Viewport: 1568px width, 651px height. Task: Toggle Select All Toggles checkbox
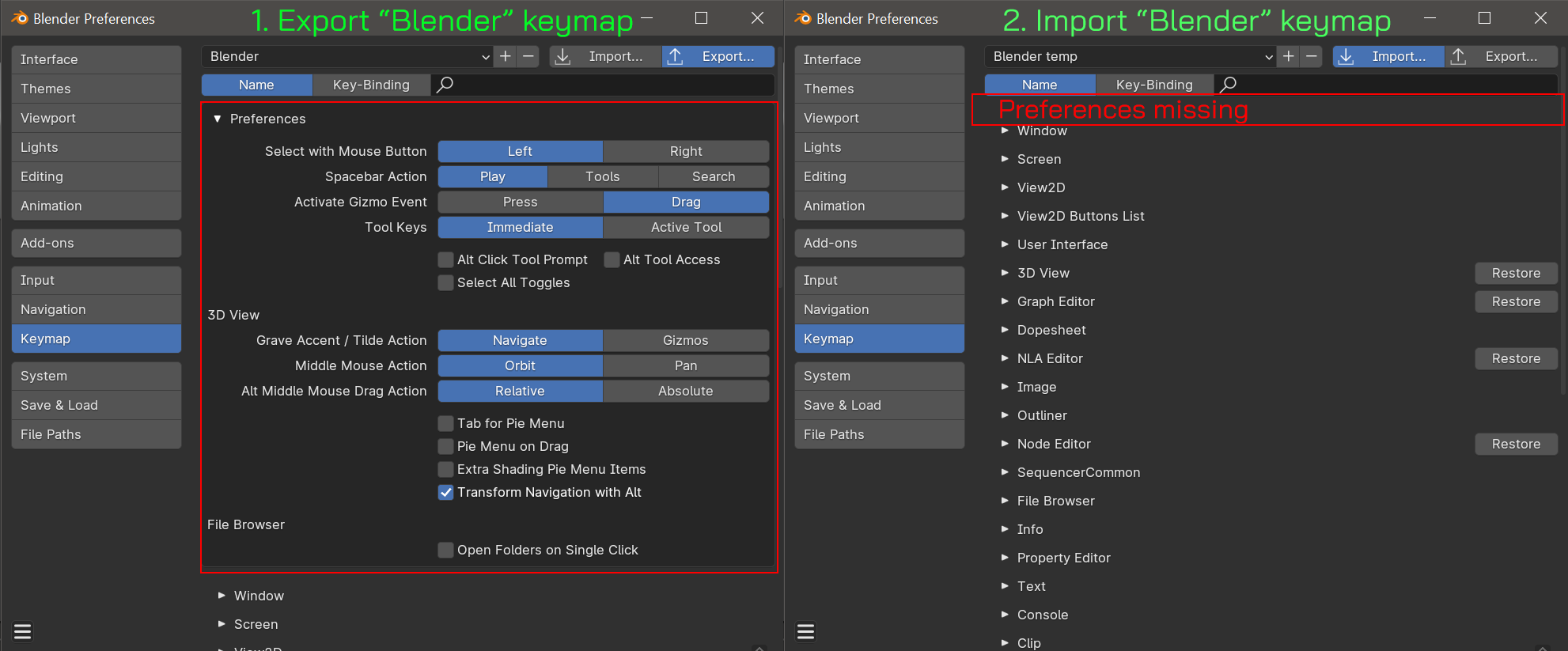(x=446, y=282)
